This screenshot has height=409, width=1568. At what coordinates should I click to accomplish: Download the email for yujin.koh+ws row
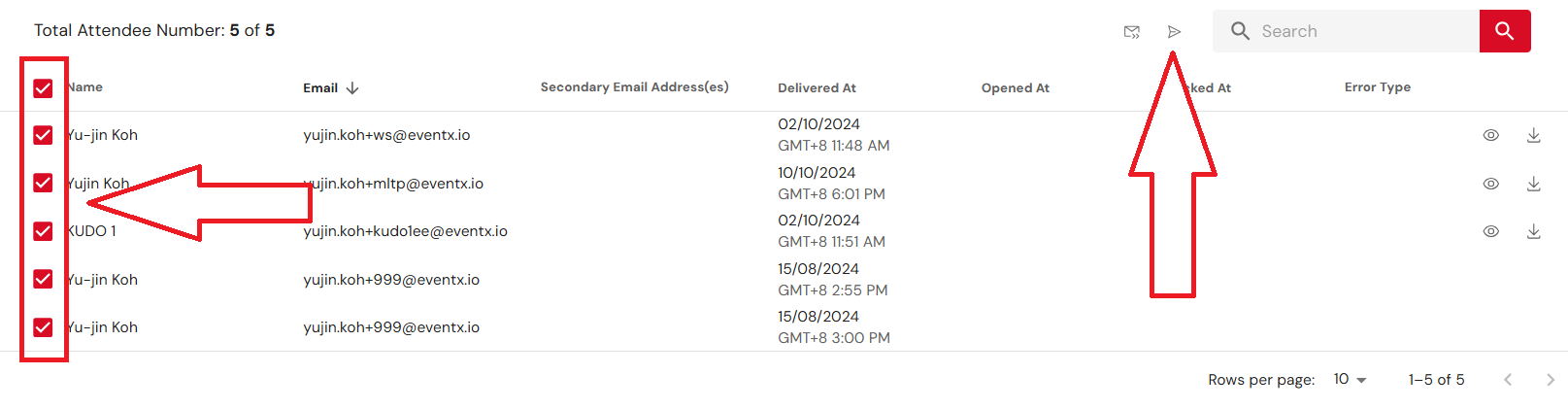point(1534,135)
